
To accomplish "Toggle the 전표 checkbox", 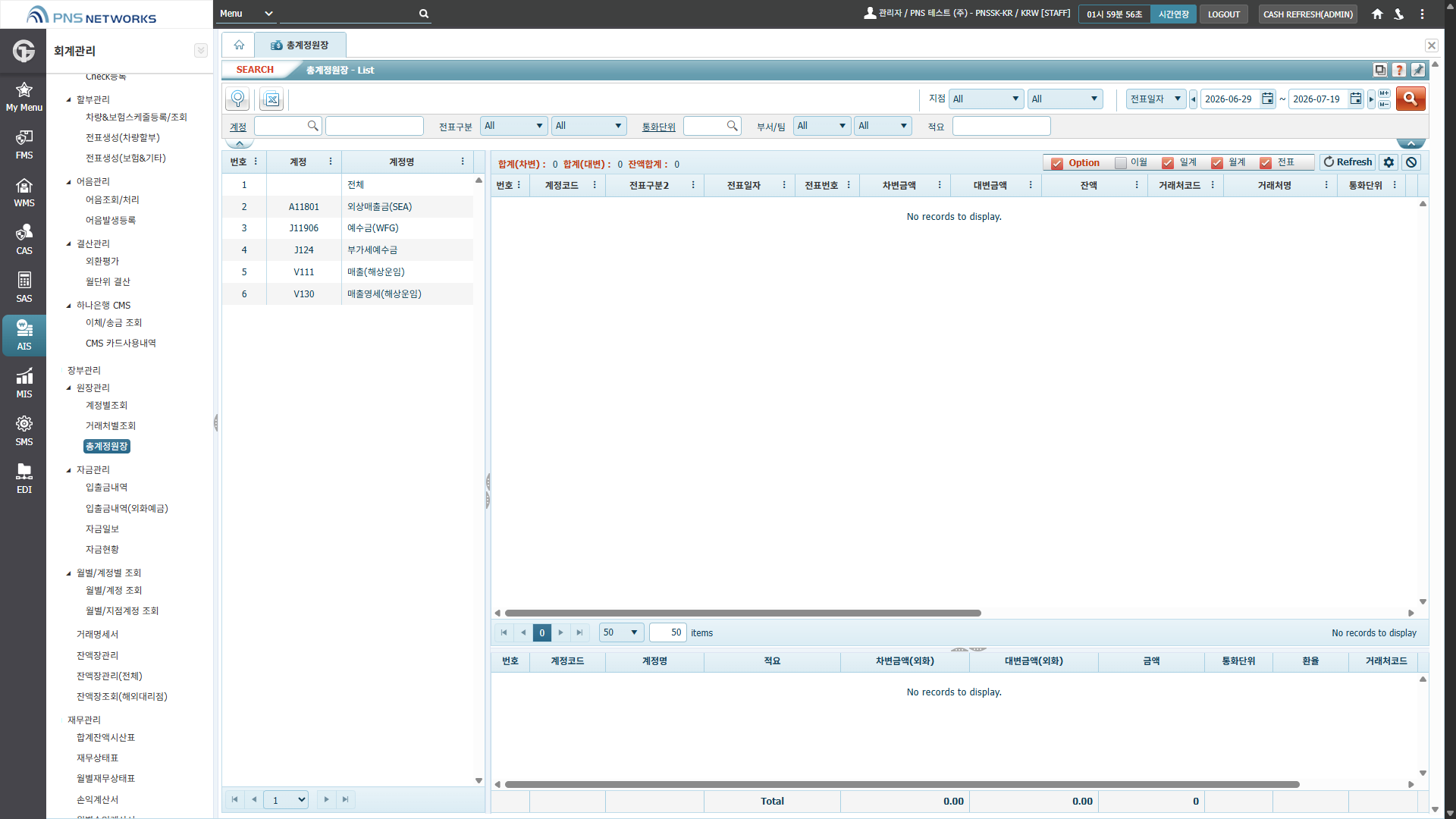I will point(1266,163).
